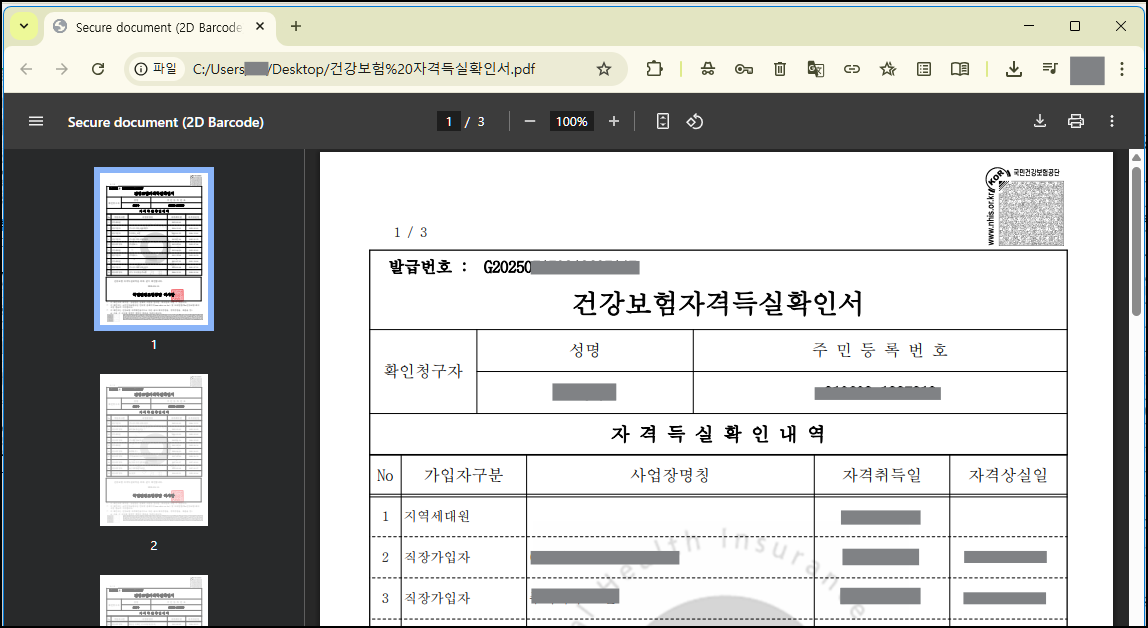1148x628 pixels.
Task: Open the starred bookmarks extension icon
Action: click(888, 69)
